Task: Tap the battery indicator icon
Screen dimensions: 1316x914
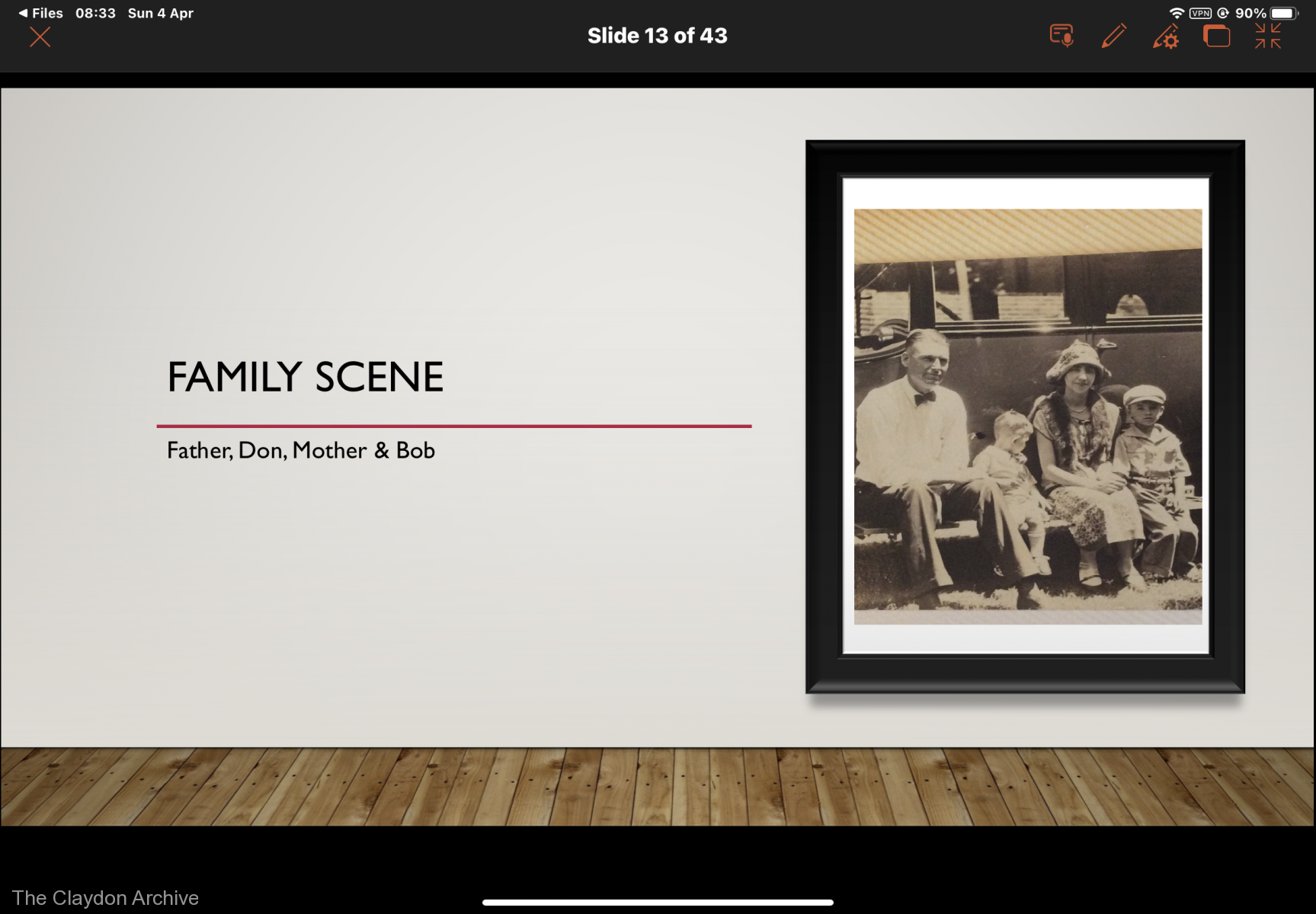Action: point(1282,13)
